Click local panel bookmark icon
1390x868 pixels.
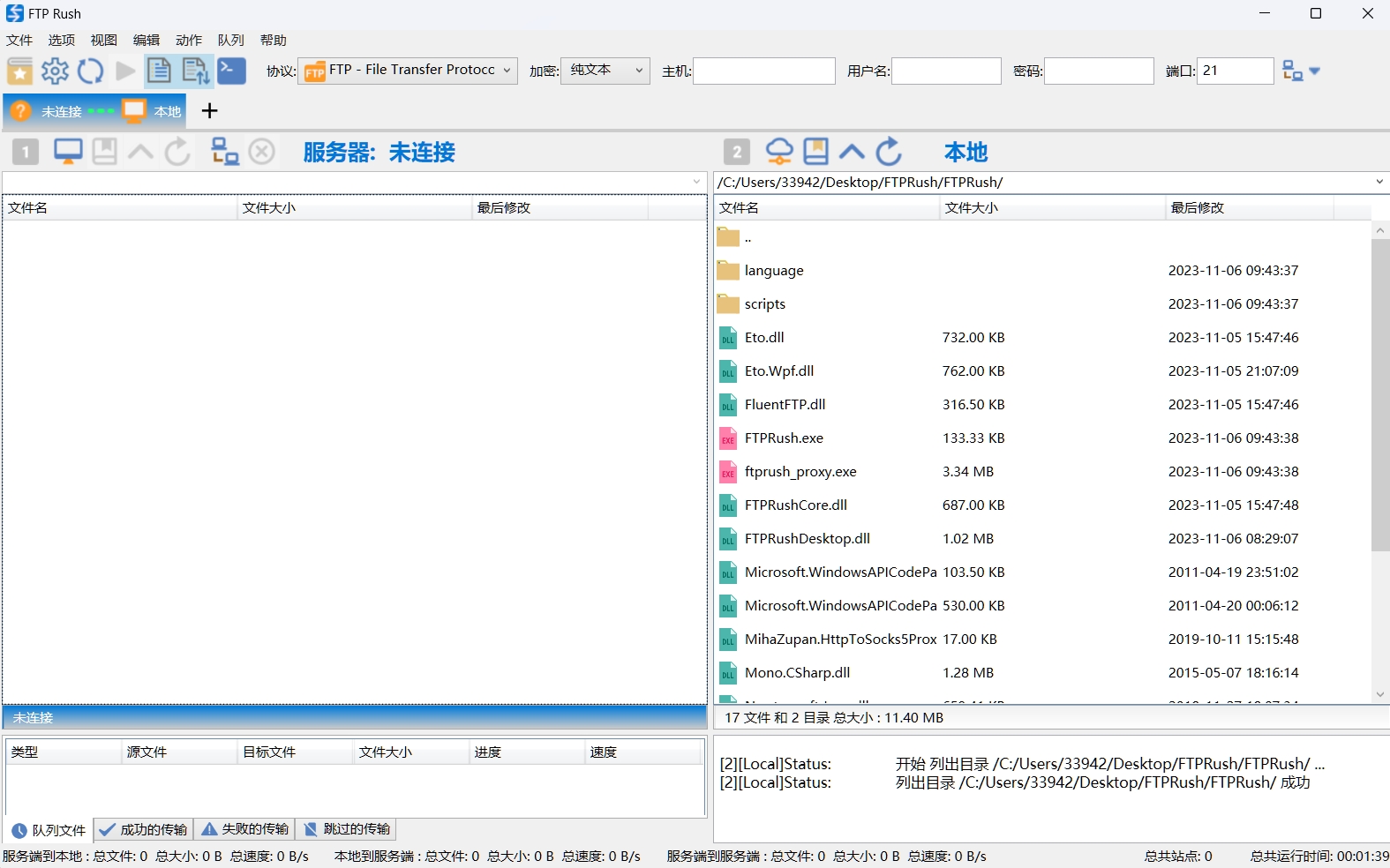(815, 152)
